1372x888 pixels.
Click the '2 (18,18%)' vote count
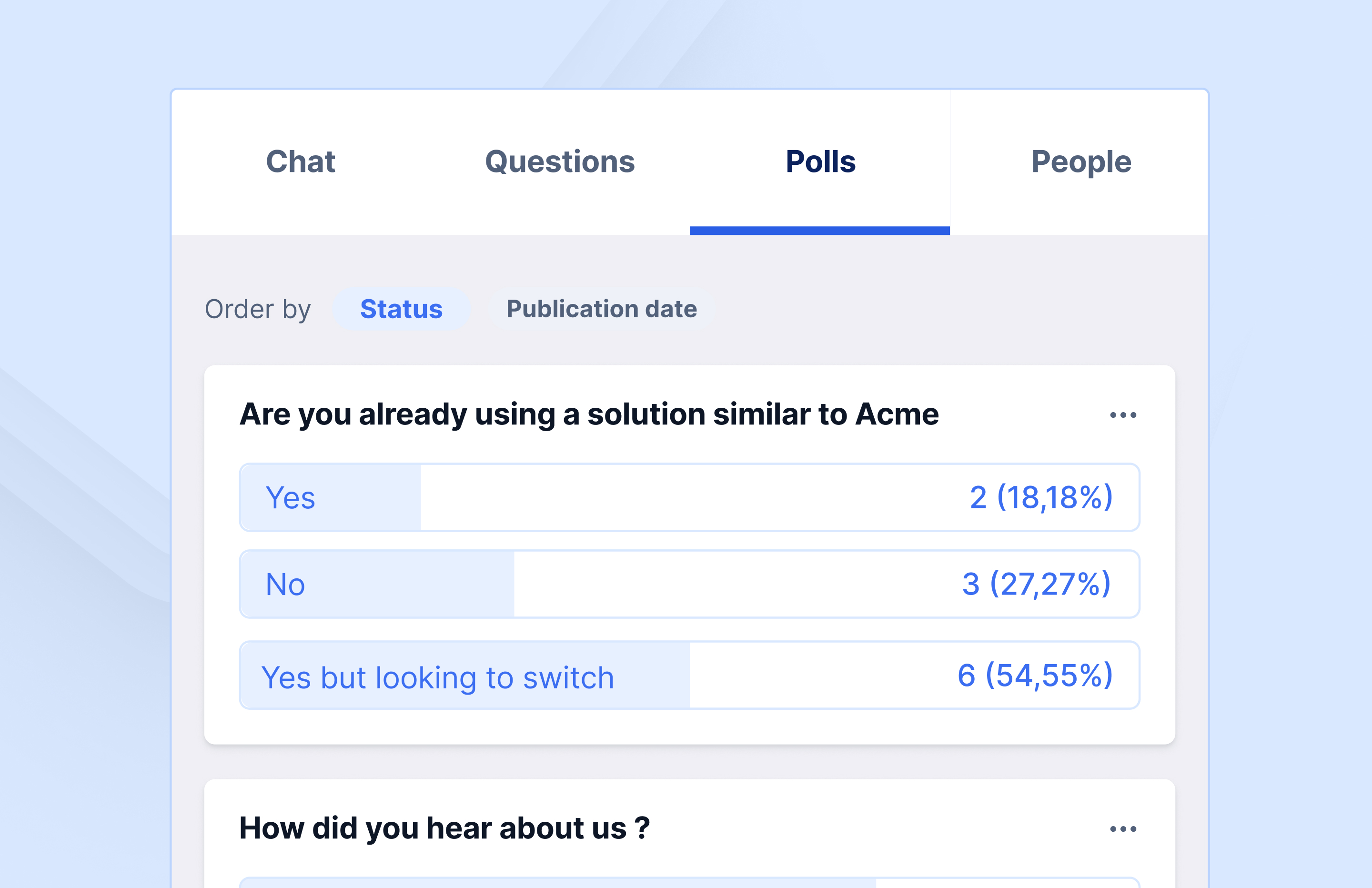tap(1040, 497)
